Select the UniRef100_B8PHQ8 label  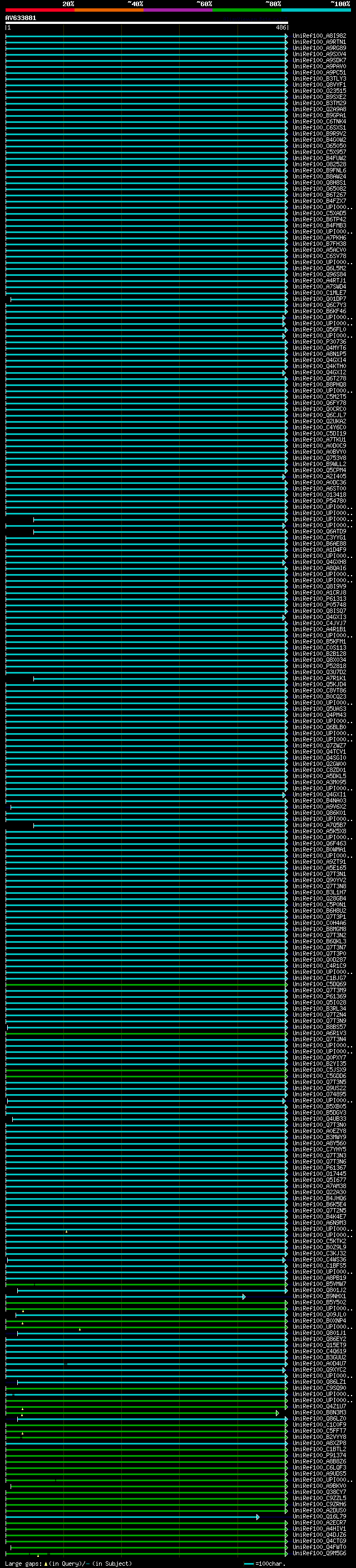(319, 385)
